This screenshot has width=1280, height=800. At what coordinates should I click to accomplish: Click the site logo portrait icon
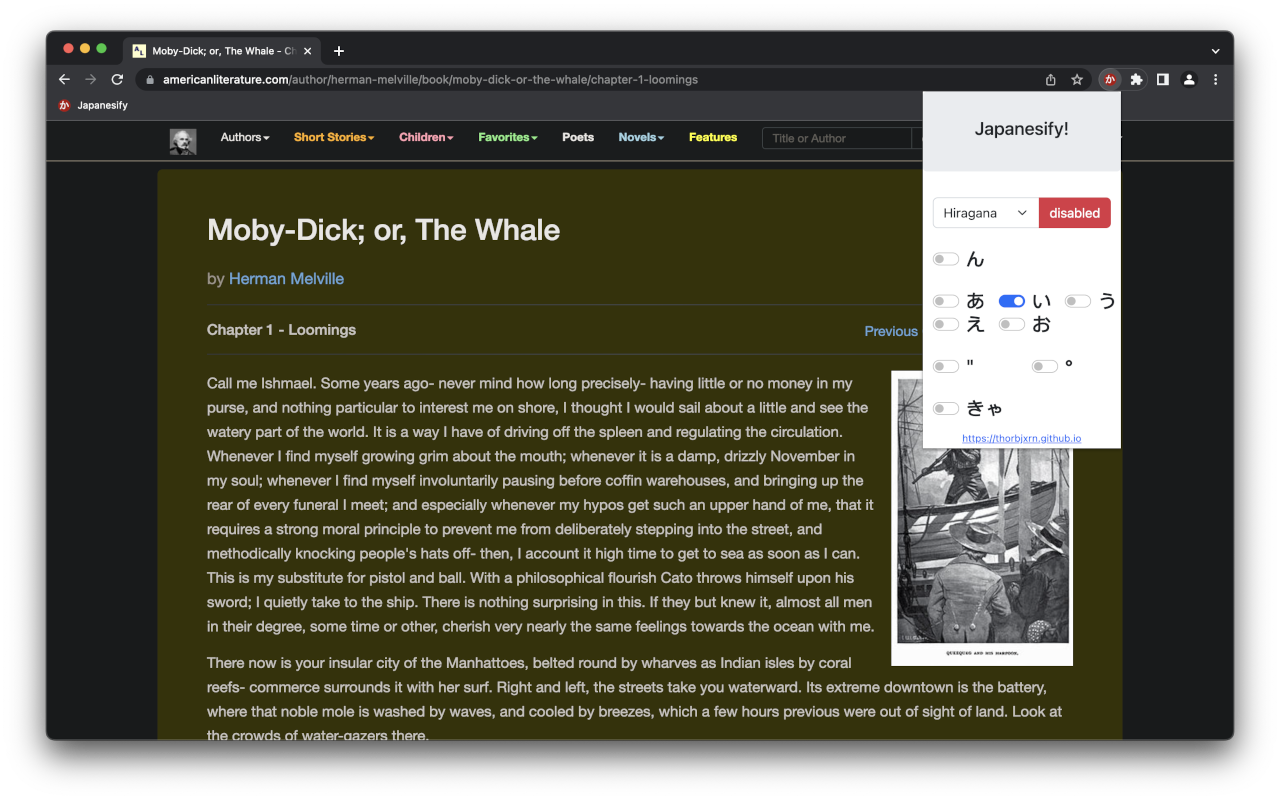pyautogui.click(x=183, y=141)
